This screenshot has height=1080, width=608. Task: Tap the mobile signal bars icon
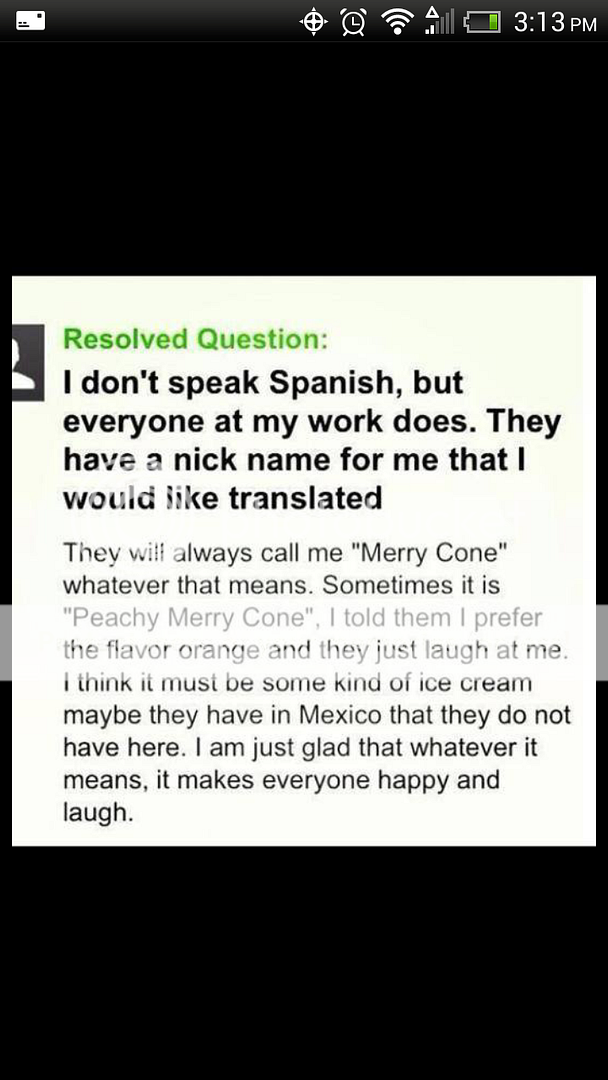click(x=439, y=21)
